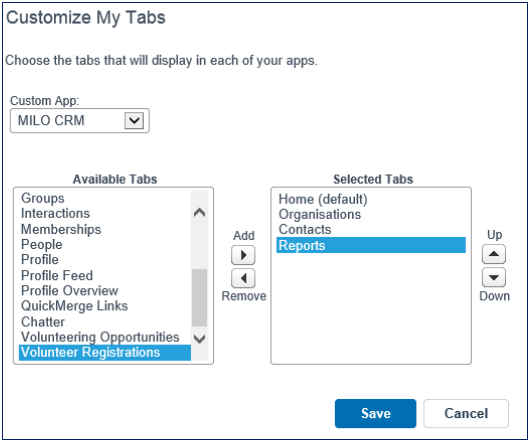Click Available Tabs scroll down arrow
The height and width of the screenshot is (443, 530).
point(200,339)
